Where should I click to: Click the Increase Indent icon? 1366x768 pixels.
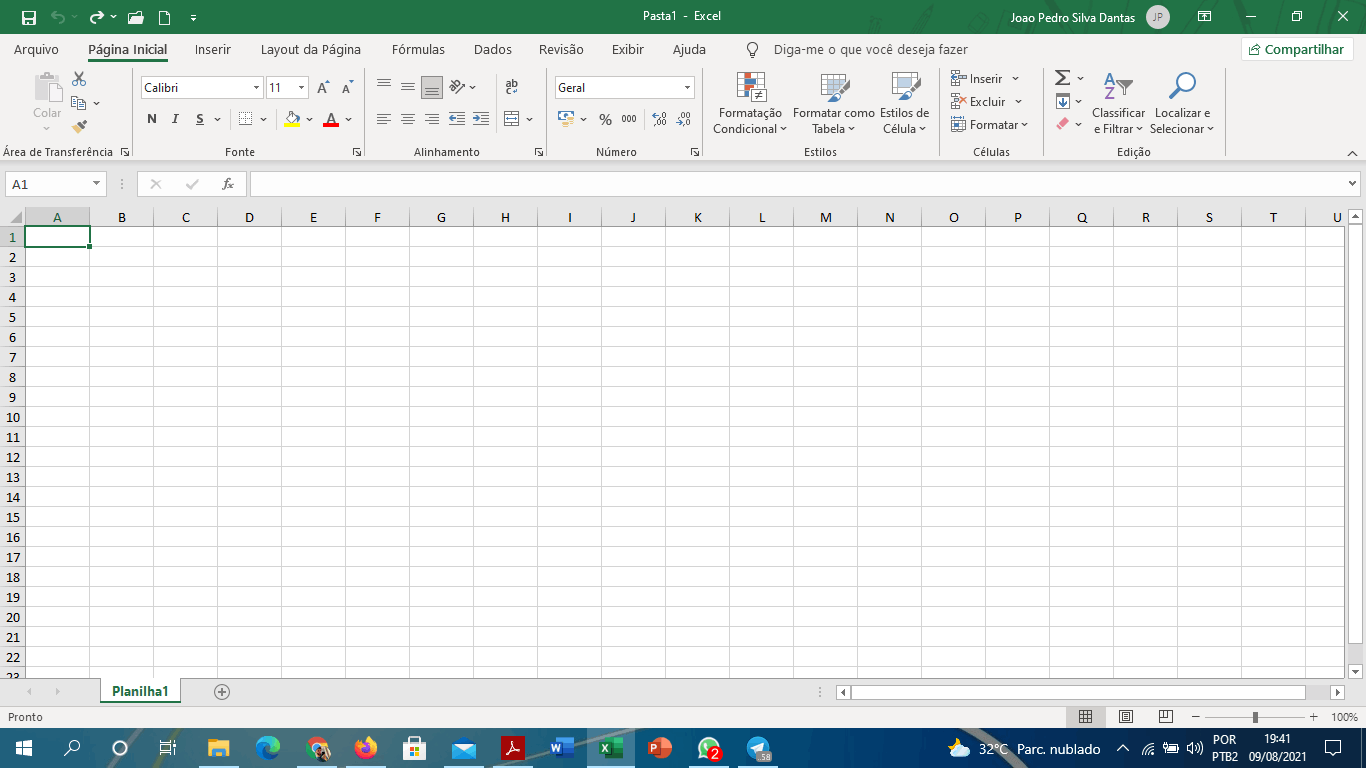481,119
